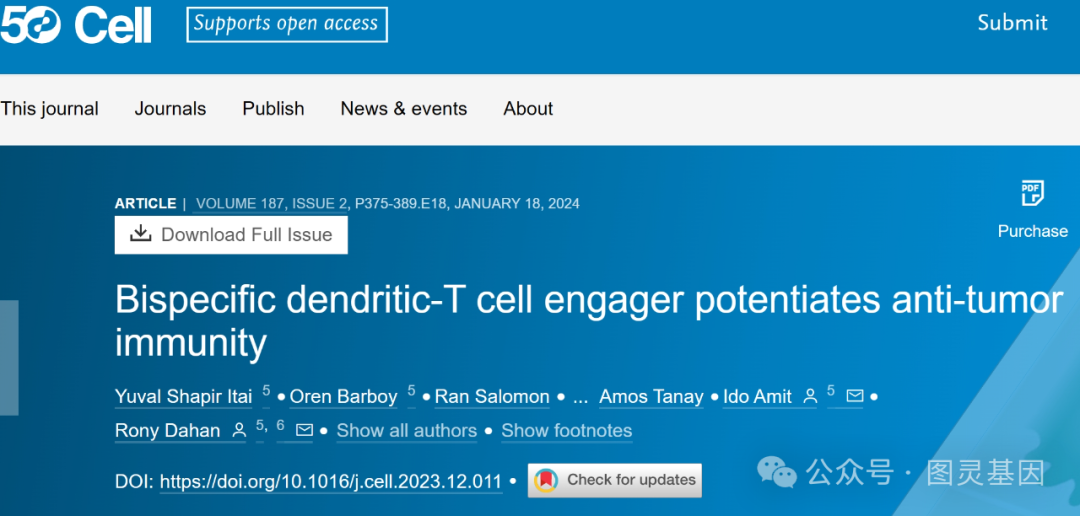Screen dimensions: 1080x516
Task: Click the download icon in Download Full Issue
Action: coord(141,234)
